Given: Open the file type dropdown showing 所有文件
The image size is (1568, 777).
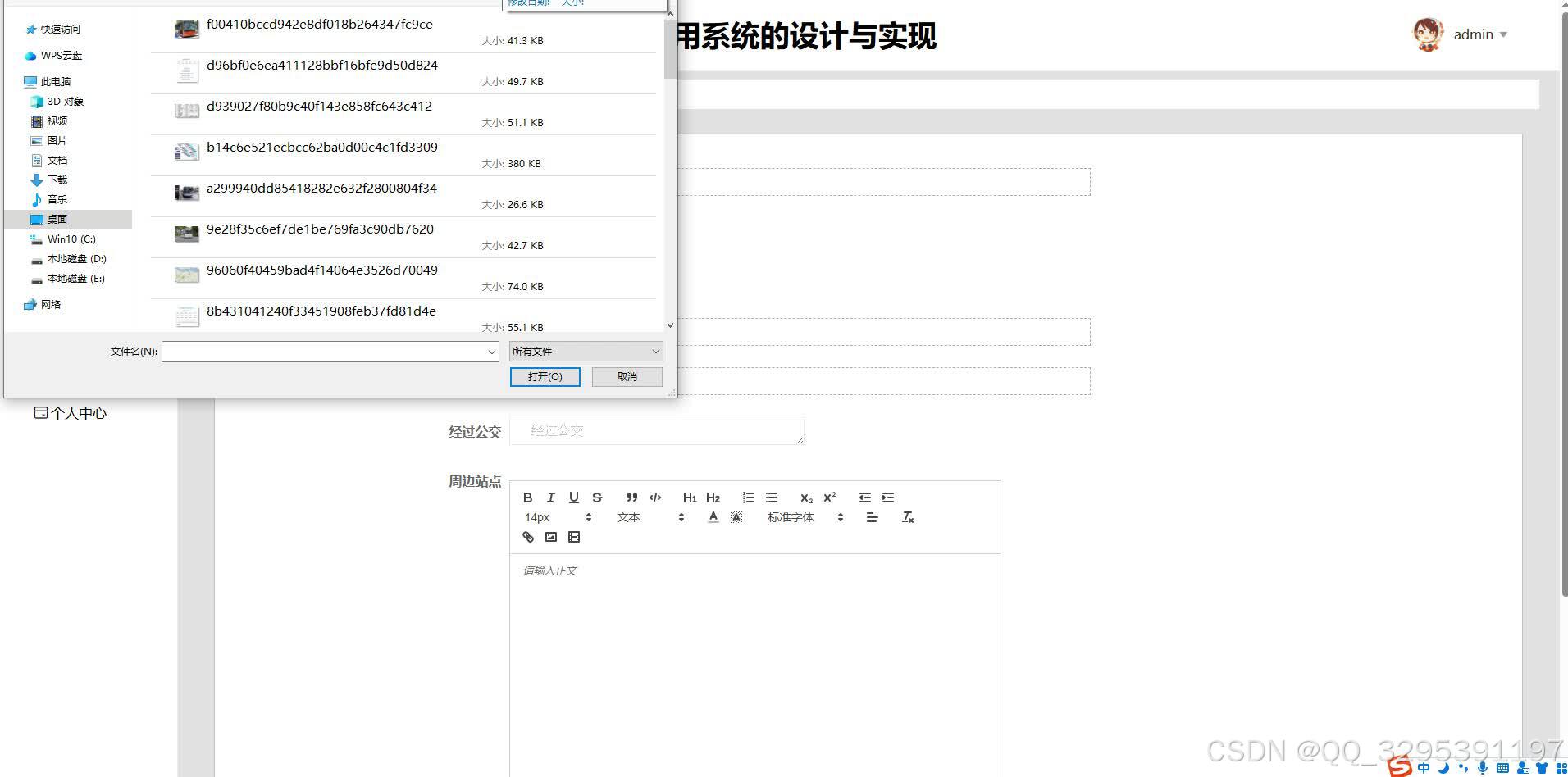Looking at the screenshot, I should pyautogui.click(x=585, y=351).
